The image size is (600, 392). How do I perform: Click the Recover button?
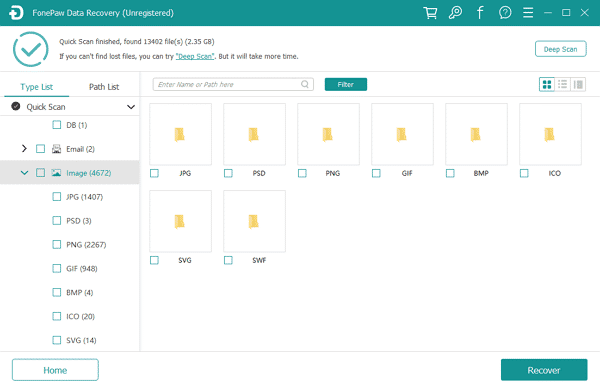coord(544,370)
